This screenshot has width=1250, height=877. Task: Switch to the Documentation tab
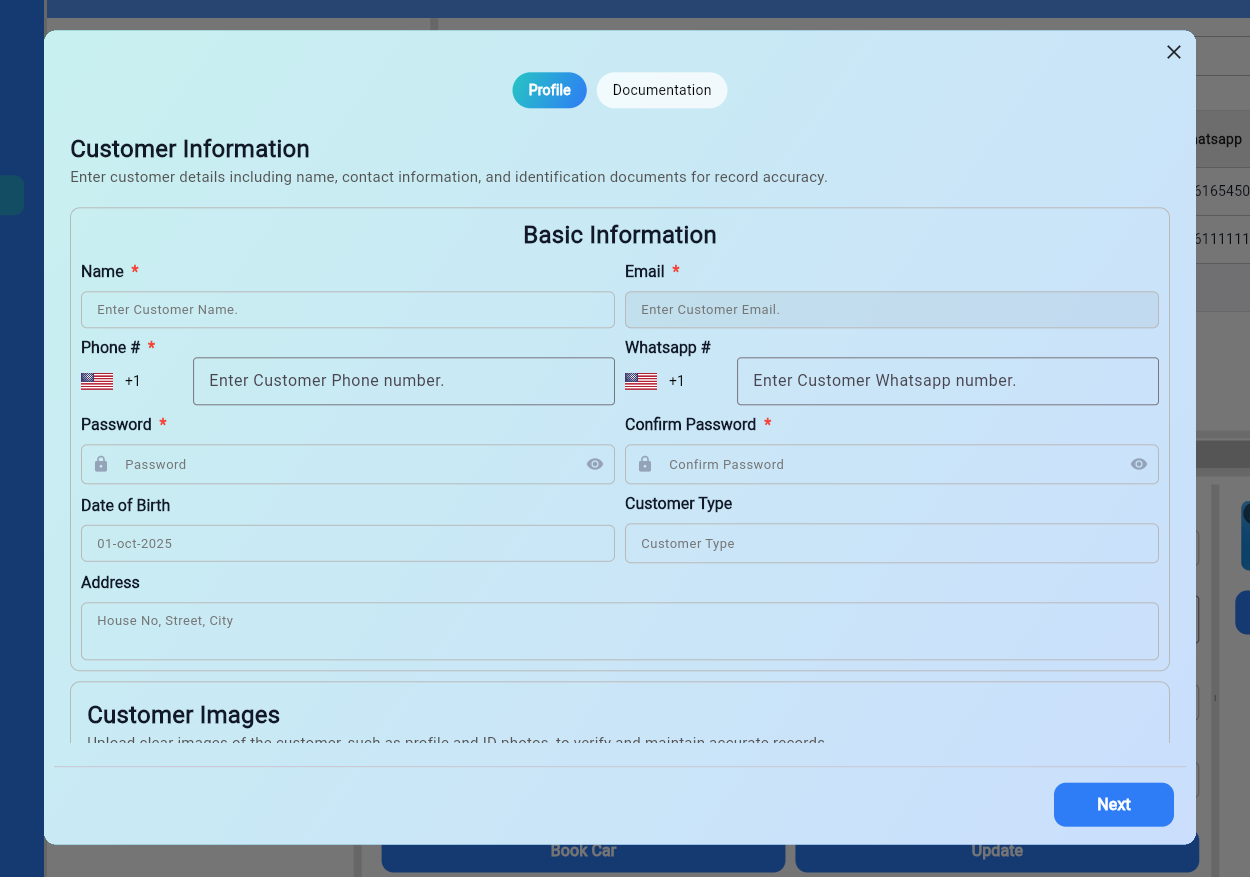pyautogui.click(x=661, y=90)
